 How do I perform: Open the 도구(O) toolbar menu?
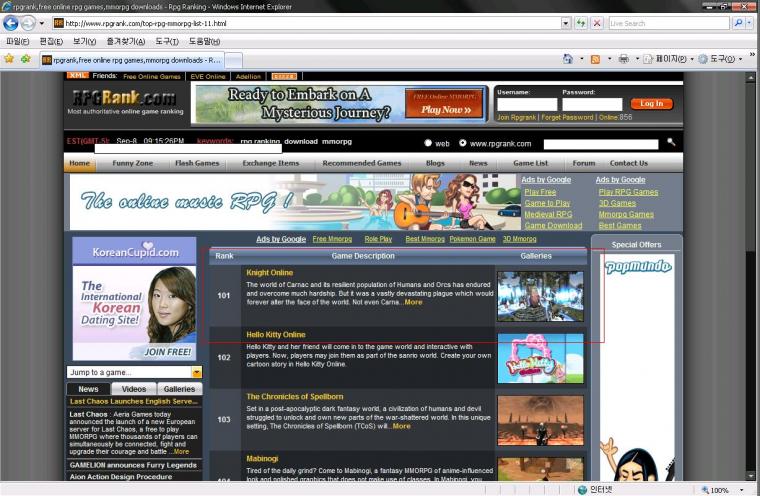(x=720, y=59)
